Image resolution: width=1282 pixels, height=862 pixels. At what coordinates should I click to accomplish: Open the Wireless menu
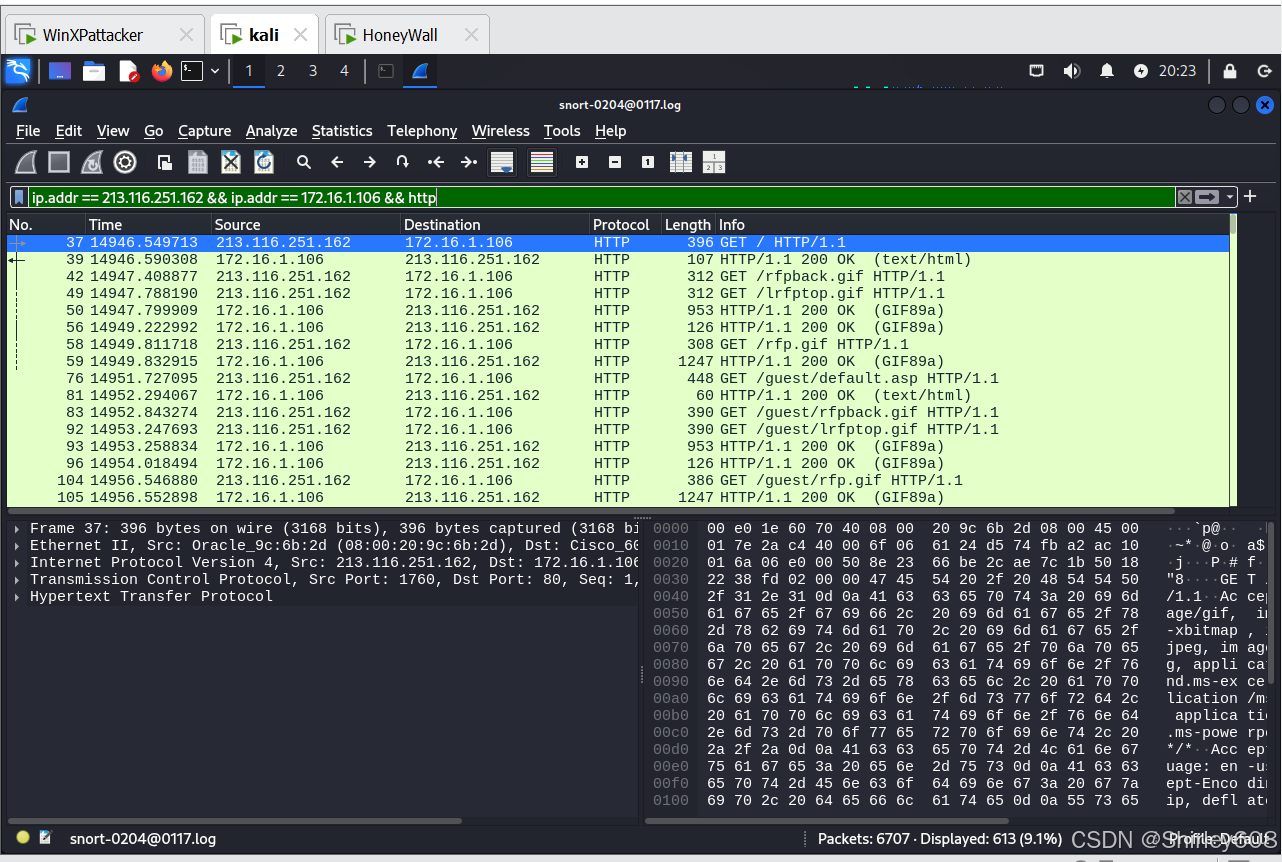click(x=501, y=131)
